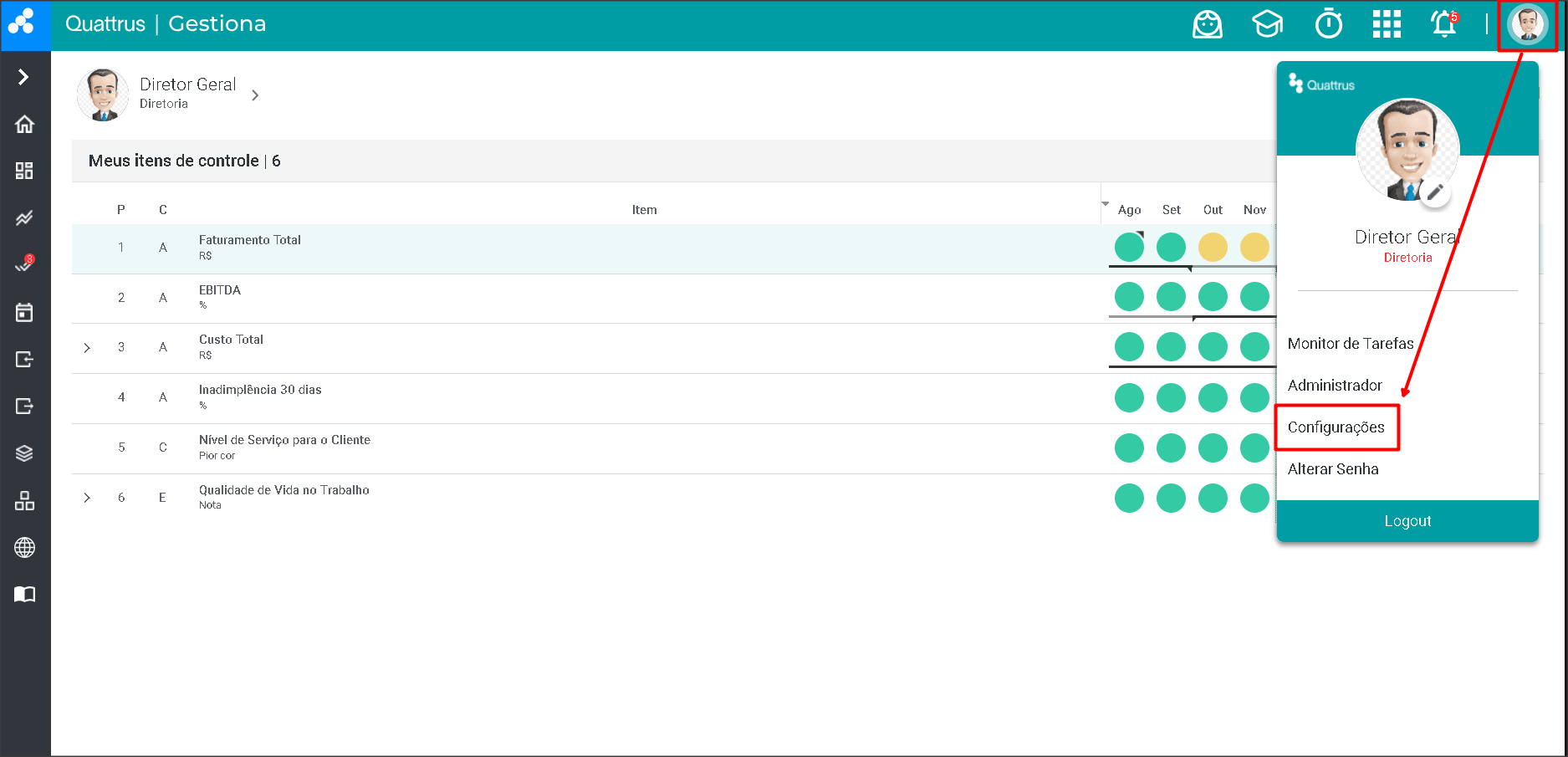Click the Faturamento Total item link
This screenshot has height=757, width=1568.
pos(249,240)
